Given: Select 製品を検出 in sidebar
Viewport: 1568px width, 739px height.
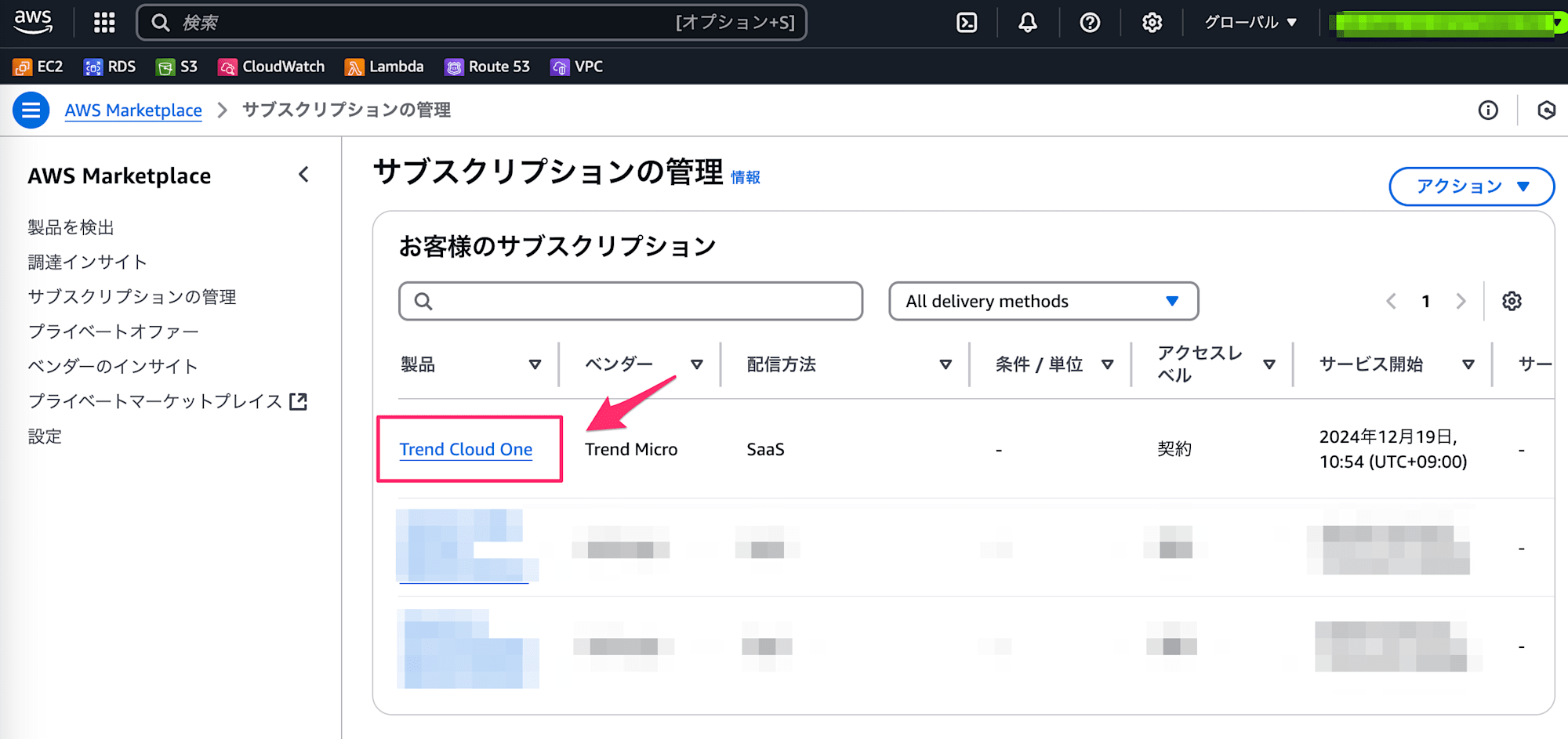Looking at the screenshot, I should pyautogui.click(x=71, y=227).
